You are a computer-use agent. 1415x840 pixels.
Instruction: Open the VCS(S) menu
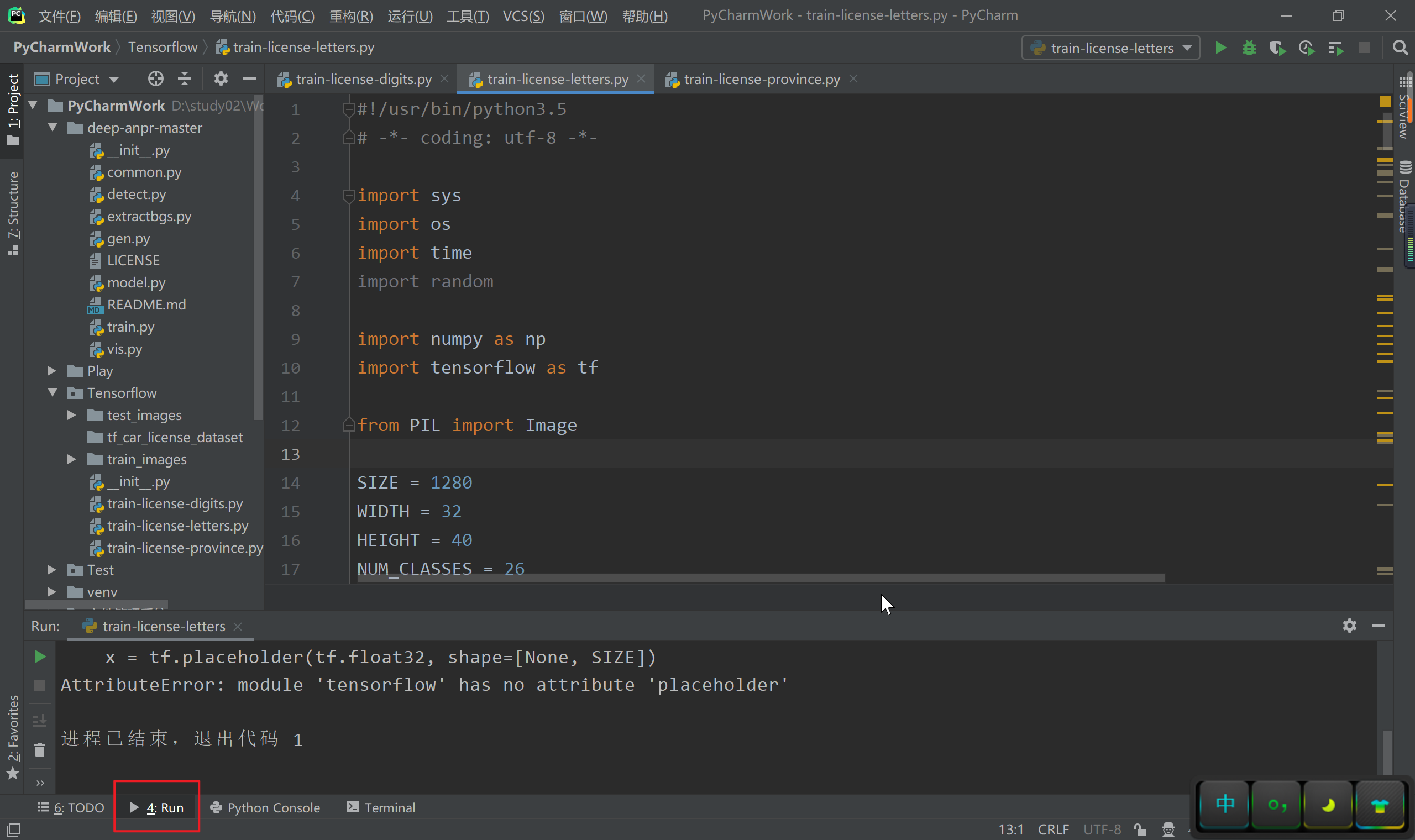(523, 16)
